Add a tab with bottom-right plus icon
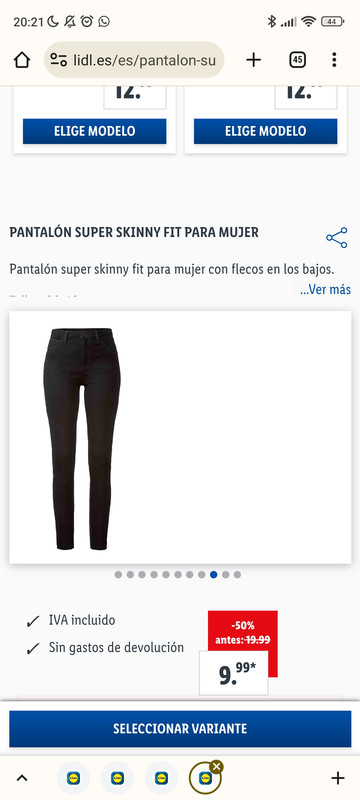360x800 pixels. coord(338,778)
